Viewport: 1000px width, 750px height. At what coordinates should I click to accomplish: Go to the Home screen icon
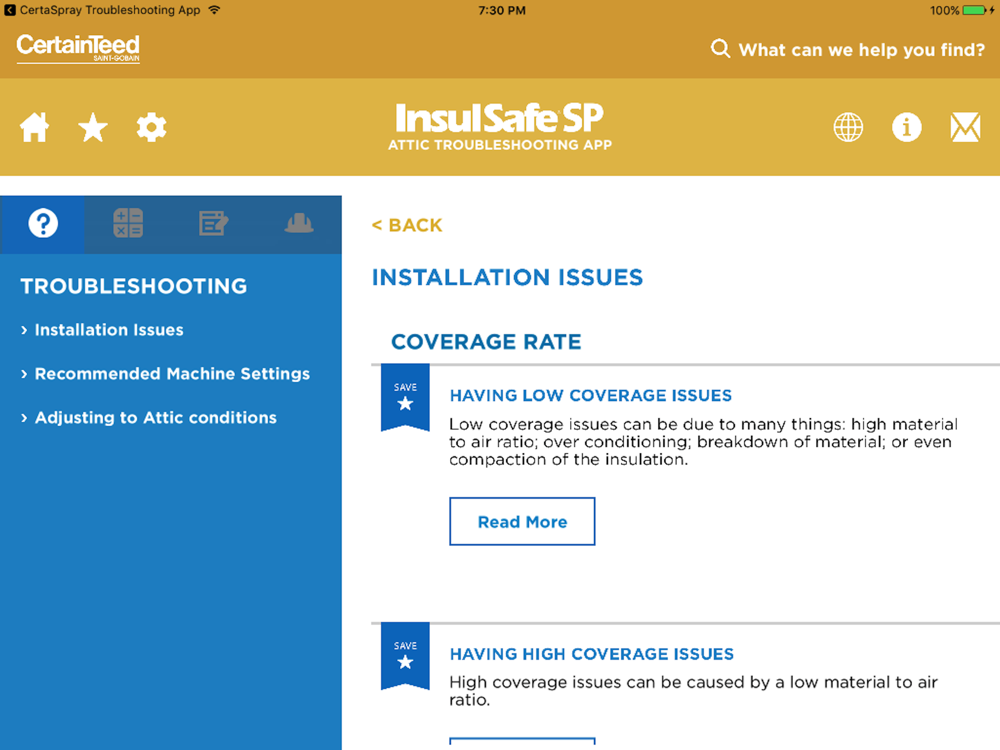pos(34,127)
